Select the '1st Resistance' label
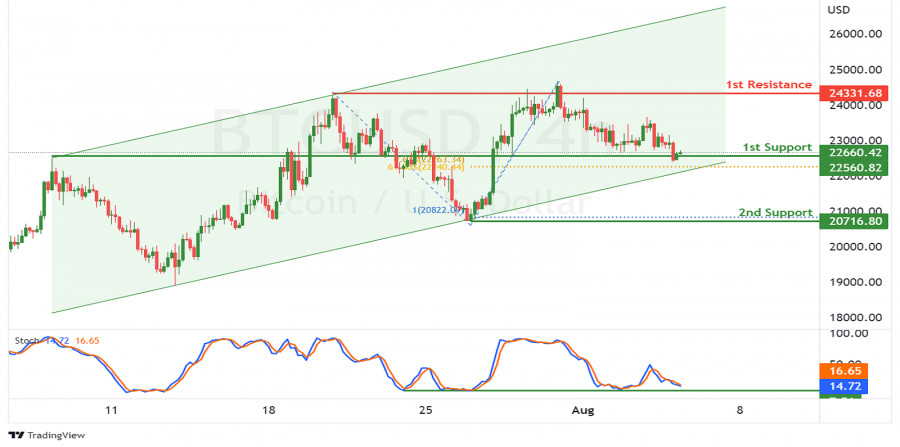 click(769, 85)
